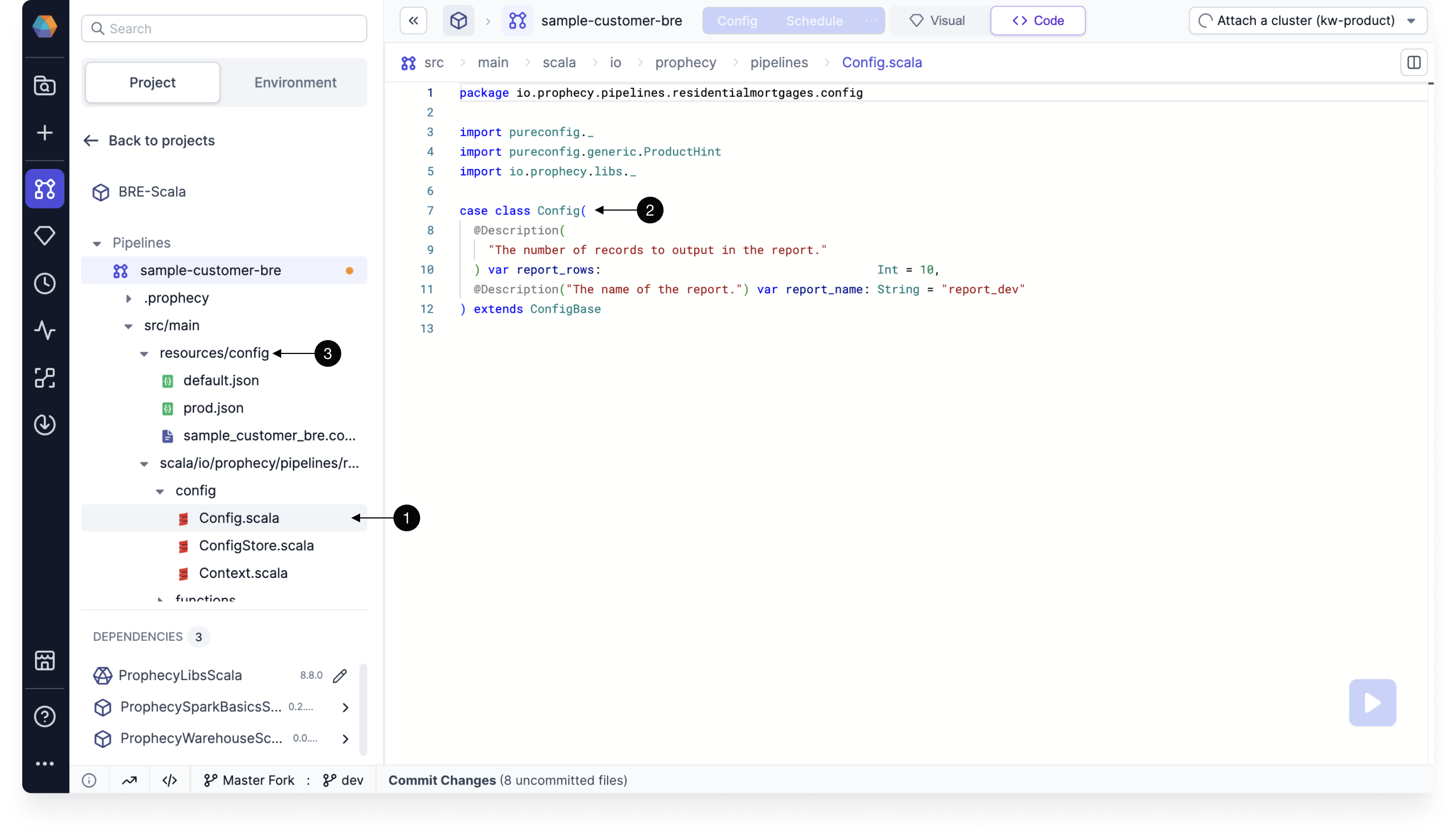The image size is (1456, 838).
Task: Expand the .prophecy folder
Action: point(129,297)
